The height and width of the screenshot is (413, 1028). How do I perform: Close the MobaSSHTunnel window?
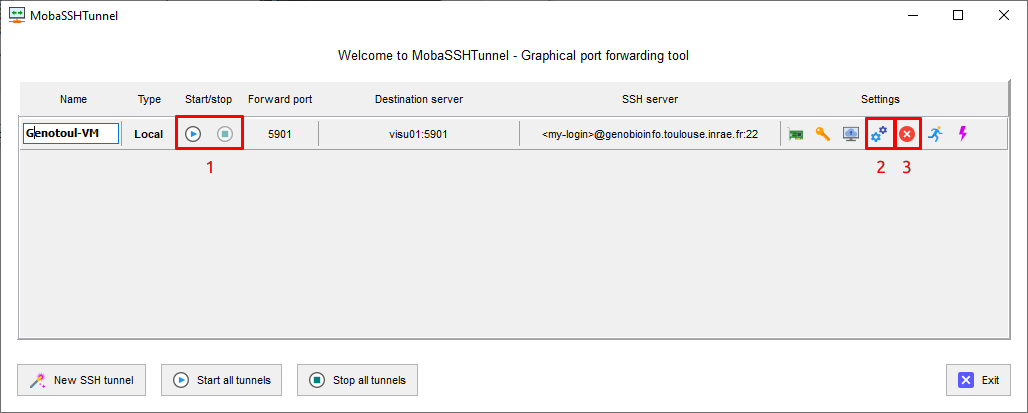[1004, 16]
